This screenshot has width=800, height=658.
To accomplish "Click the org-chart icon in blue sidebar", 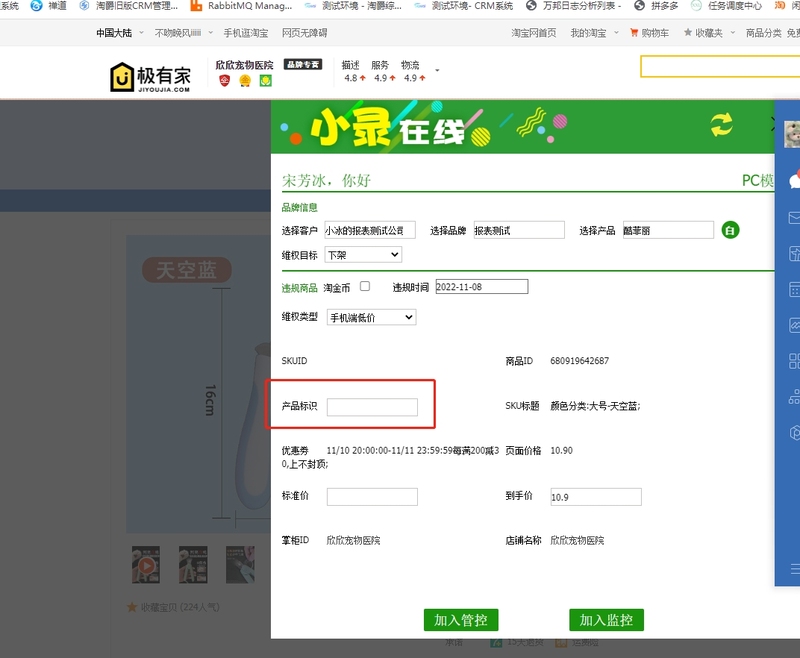I will (794, 396).
